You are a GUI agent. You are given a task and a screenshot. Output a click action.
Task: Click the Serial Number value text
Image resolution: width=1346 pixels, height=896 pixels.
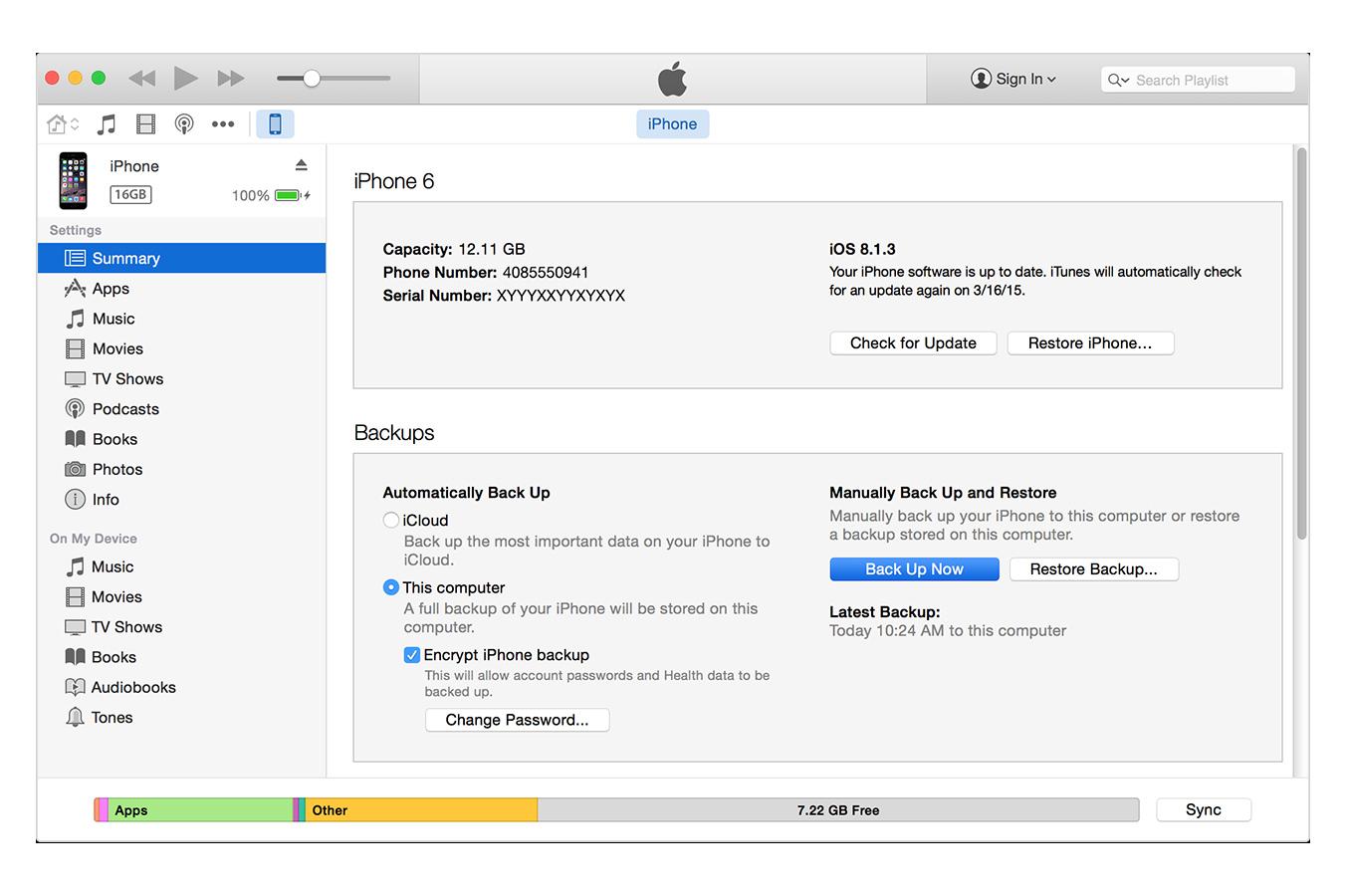point(561,296)
